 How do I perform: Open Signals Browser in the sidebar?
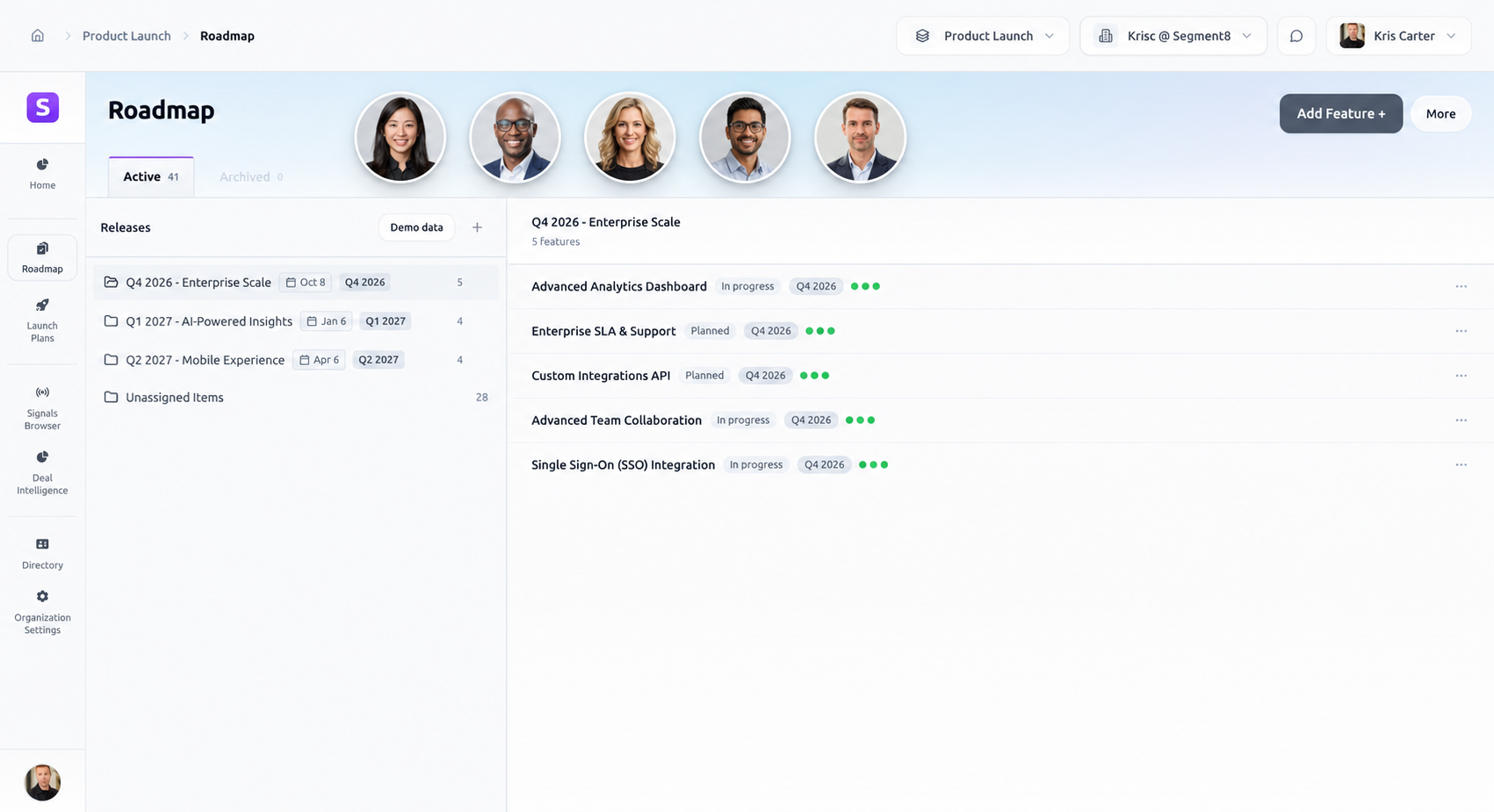(x=42, y=408)
